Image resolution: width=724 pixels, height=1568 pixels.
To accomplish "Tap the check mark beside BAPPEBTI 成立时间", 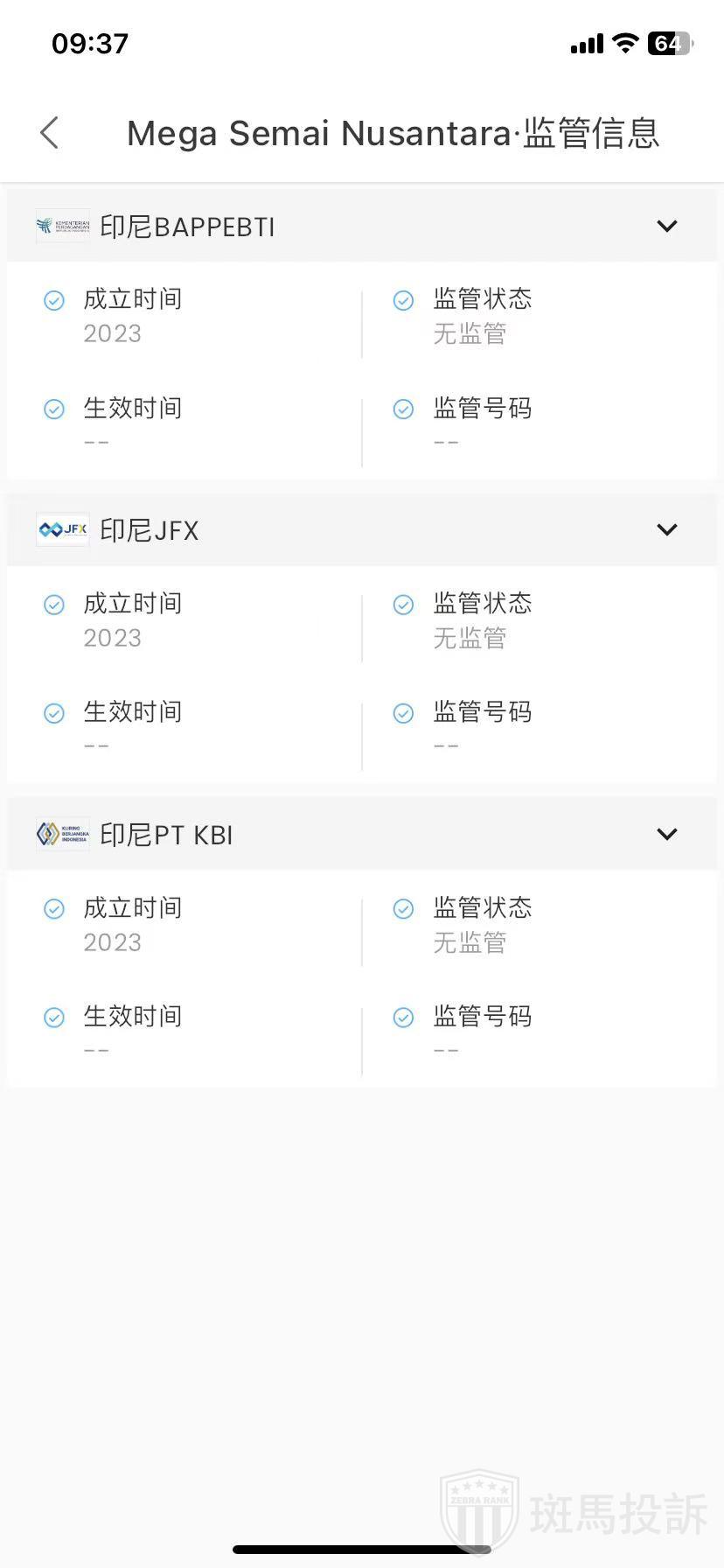I will [54, 300].
